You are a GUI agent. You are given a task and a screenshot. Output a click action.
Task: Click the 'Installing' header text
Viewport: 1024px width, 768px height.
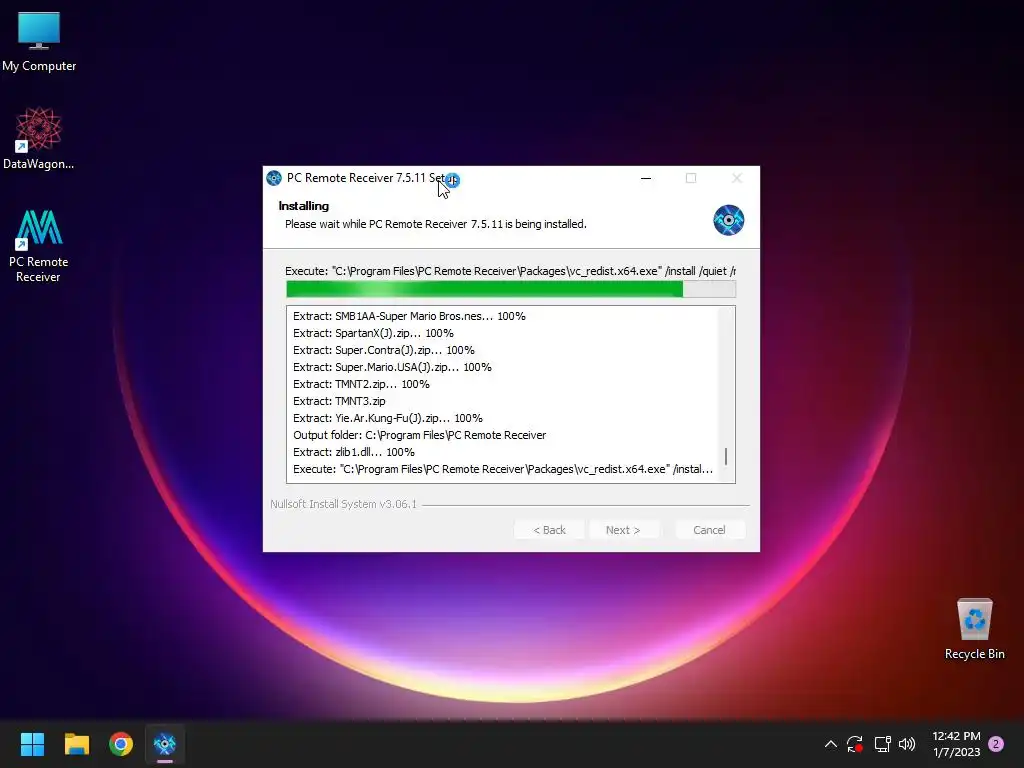(x=304, y=206)
